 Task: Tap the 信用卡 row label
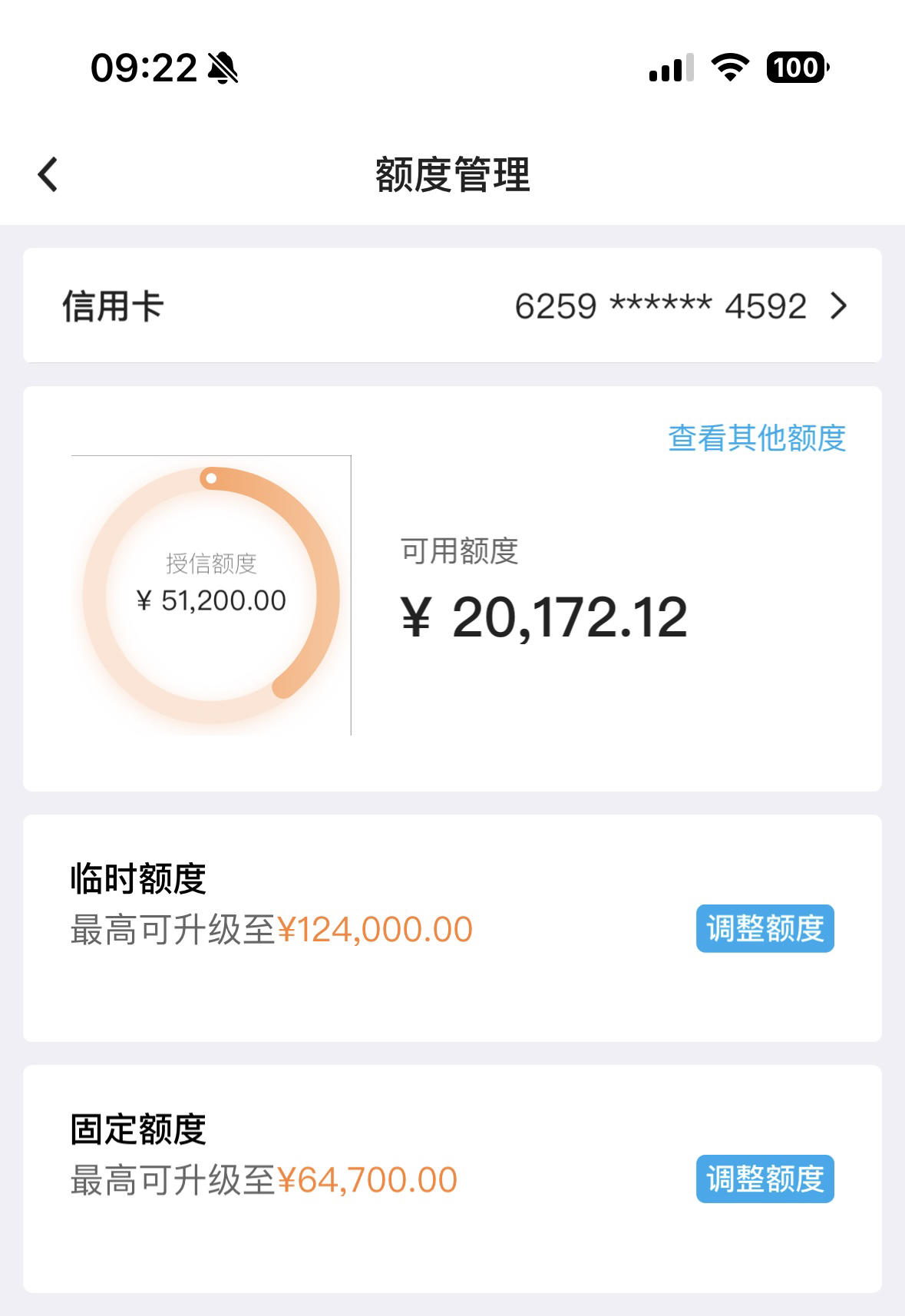(113, 306)
